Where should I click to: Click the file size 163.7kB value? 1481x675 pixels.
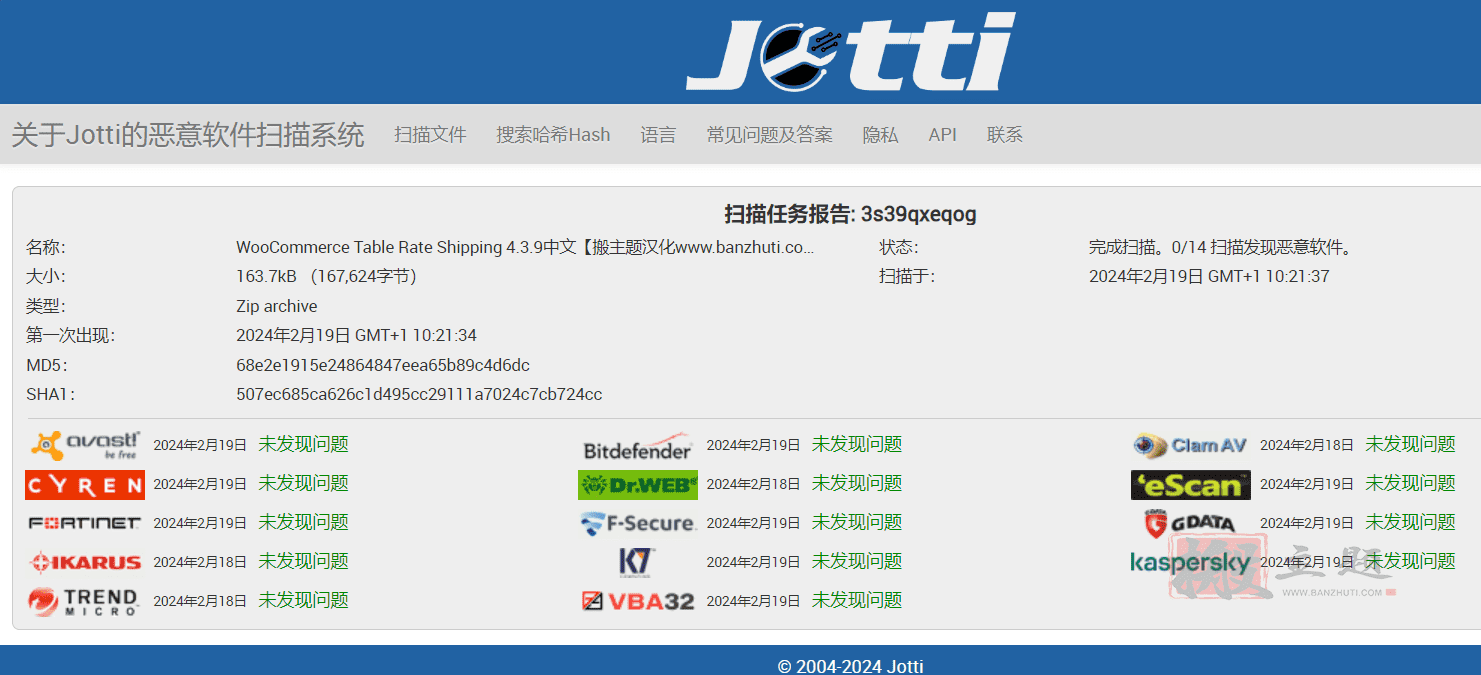(x=326, y=276)
